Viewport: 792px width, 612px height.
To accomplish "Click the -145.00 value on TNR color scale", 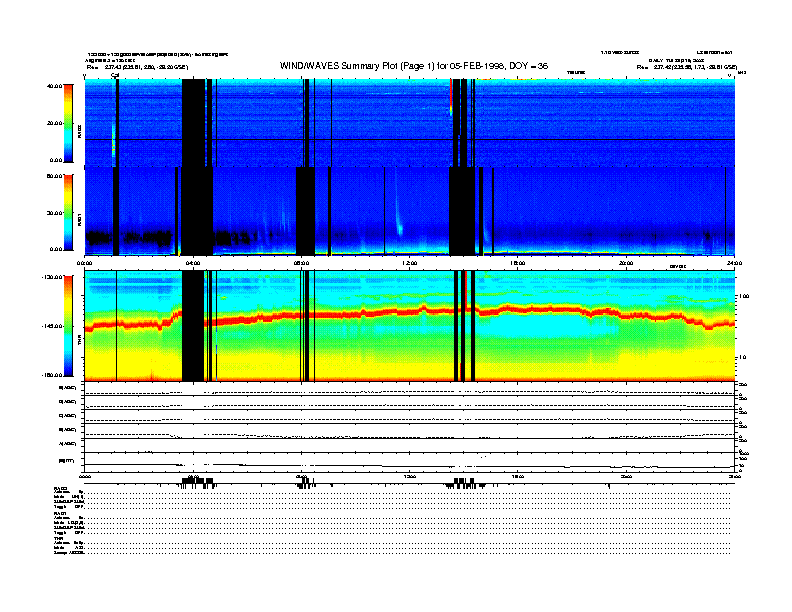I will tap(52, 326).
